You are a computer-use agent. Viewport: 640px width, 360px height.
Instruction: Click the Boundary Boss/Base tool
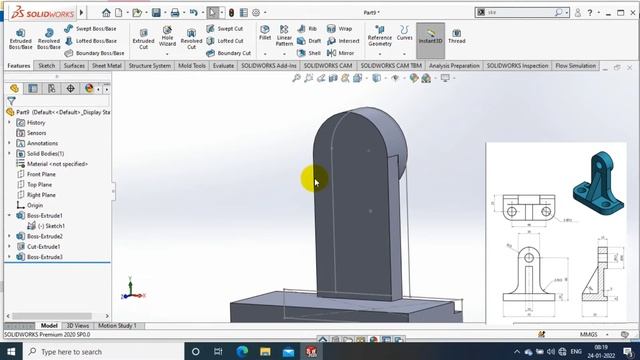point(94,53)
